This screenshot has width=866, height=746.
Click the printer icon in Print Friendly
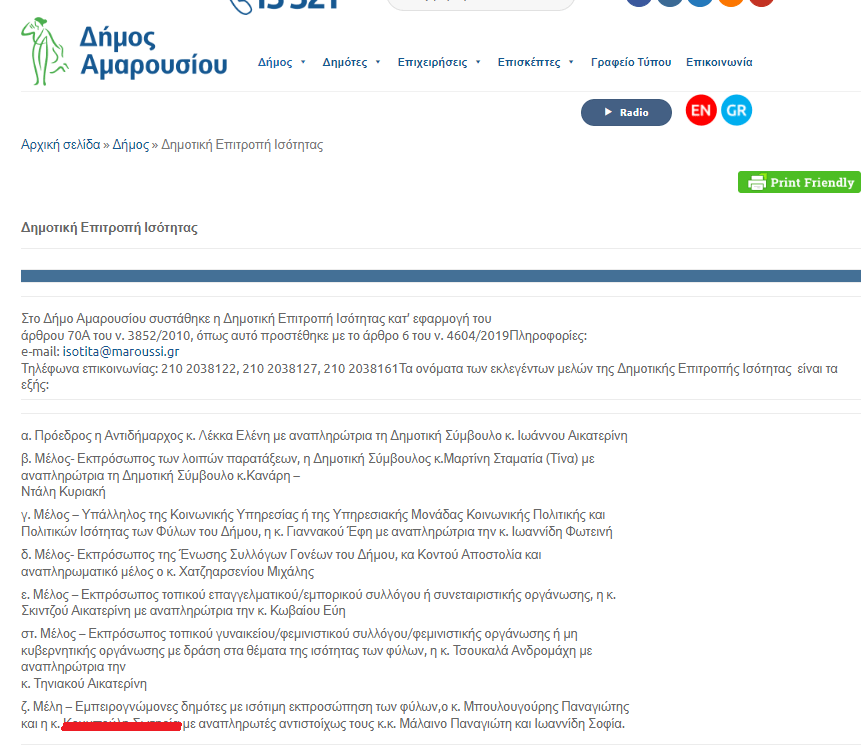pos(756,183)
